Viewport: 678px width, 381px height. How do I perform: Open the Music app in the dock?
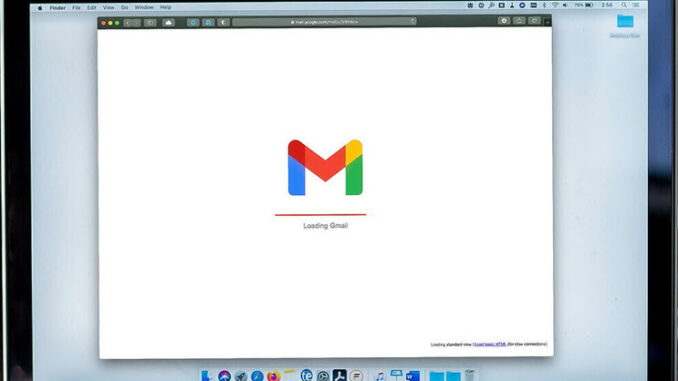pos(380,376)
